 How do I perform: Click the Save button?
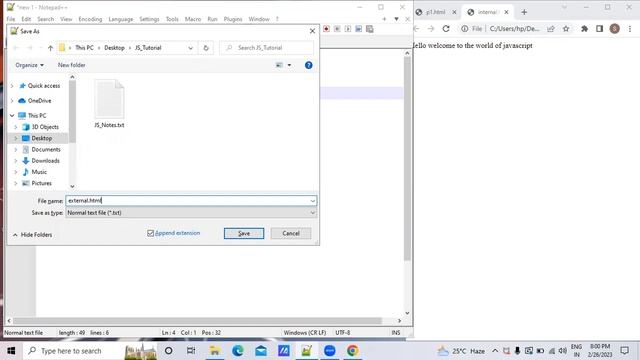[x=244, y=233]
